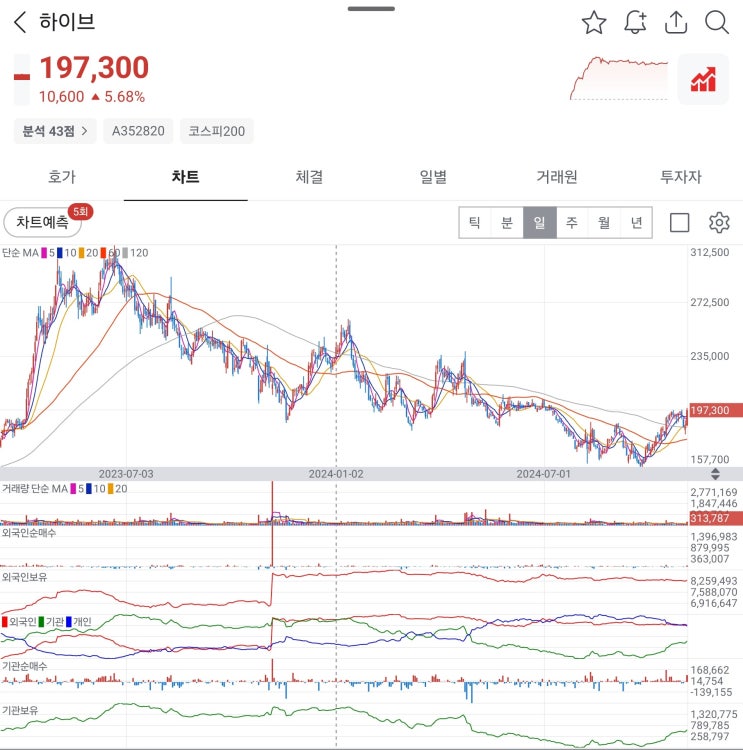Screen dimensions: 743x750
Task: Switch to the 투자자 tab
Action: pyautogui.click(x=681, y=177)
